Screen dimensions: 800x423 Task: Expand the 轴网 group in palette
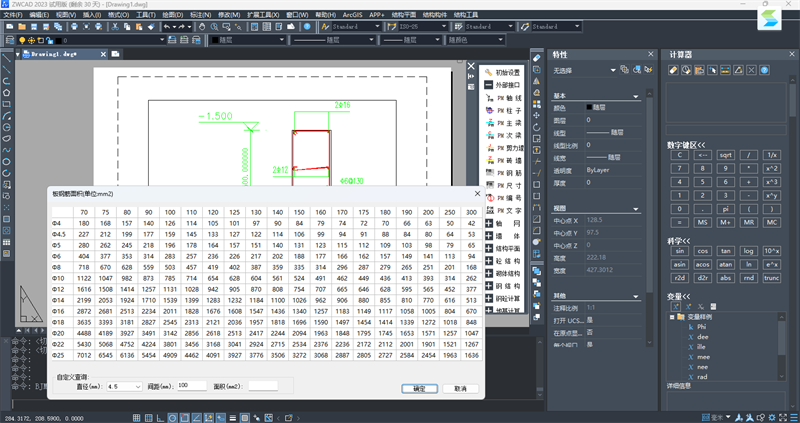pos(488,225)
